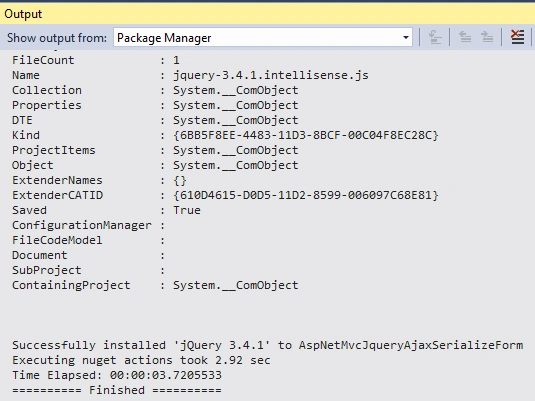Viewport: 535px width, 401px height.
Task: Select the Output panel title bar
Action: [268, 14]
